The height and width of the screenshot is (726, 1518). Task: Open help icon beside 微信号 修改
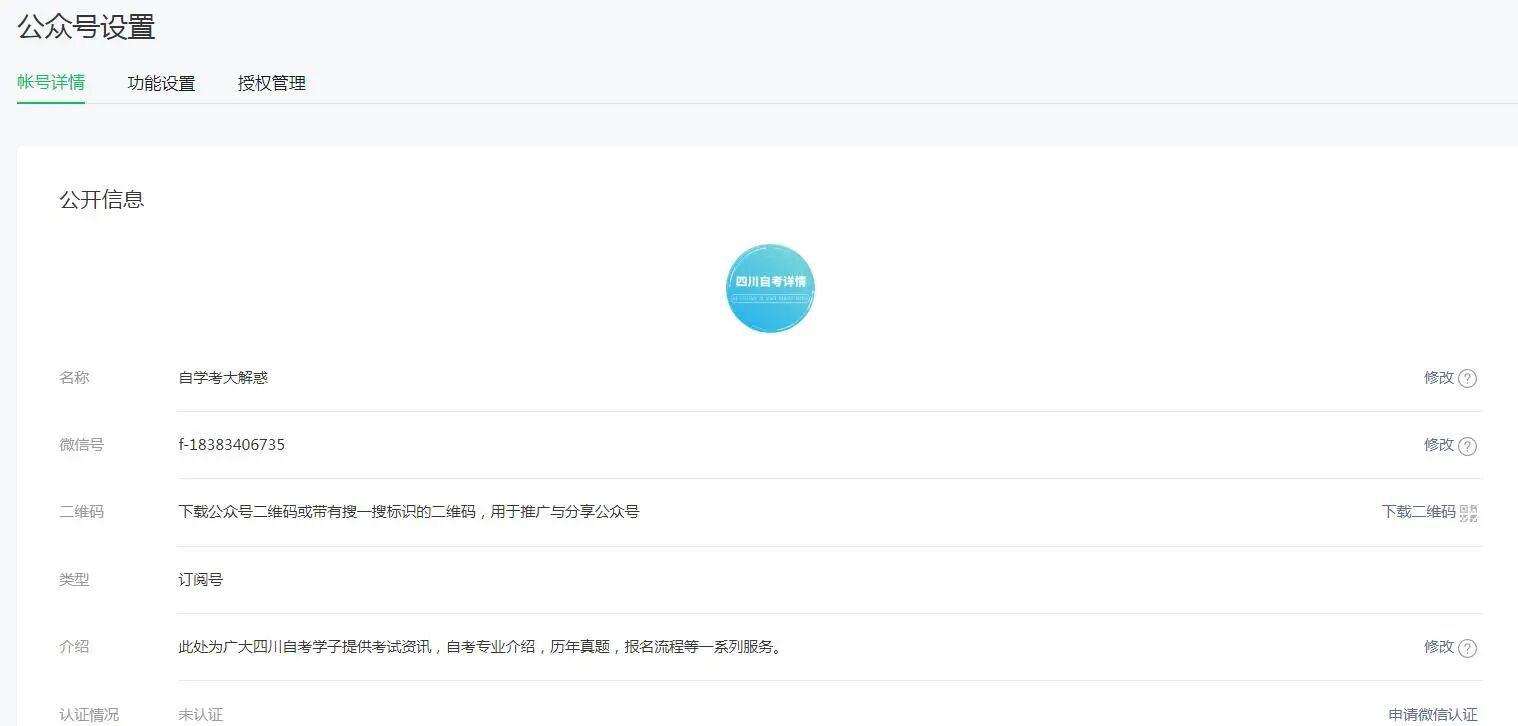(x=1467, y=446)
